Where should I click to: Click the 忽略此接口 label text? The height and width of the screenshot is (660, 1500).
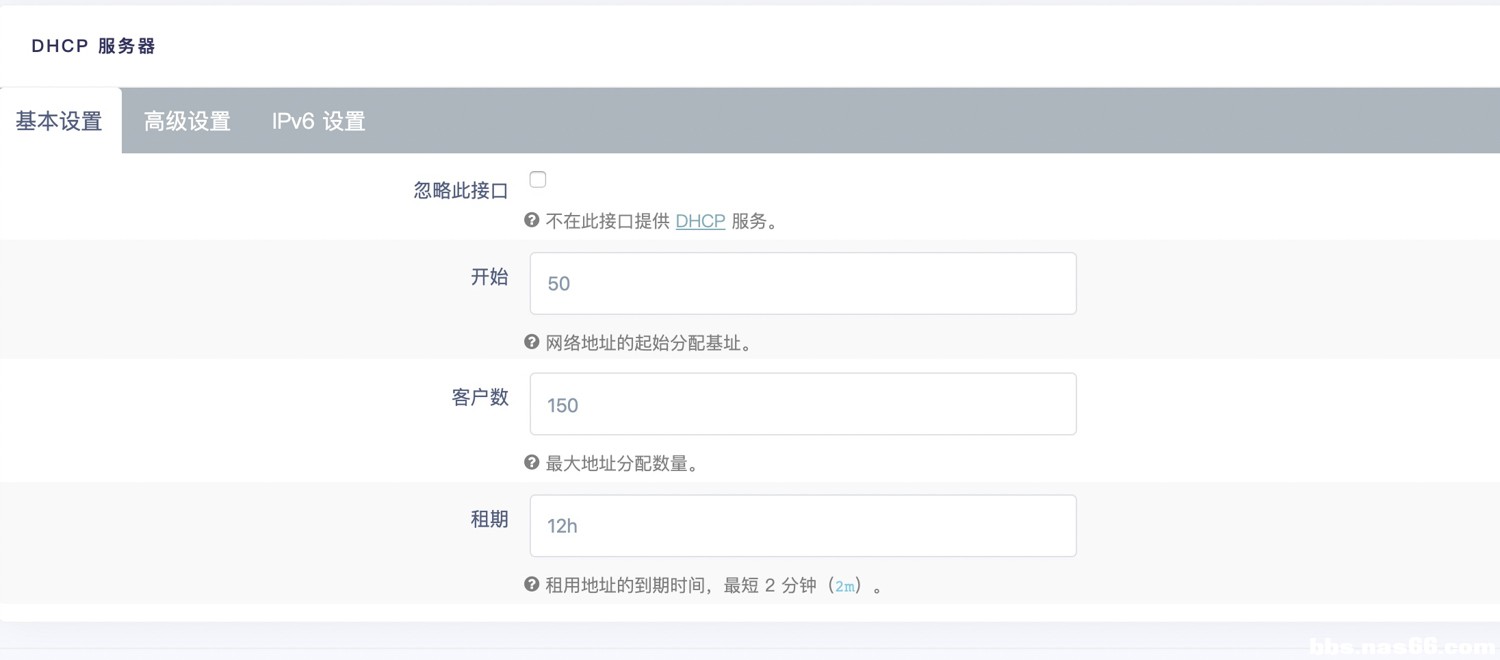[461, 190]
